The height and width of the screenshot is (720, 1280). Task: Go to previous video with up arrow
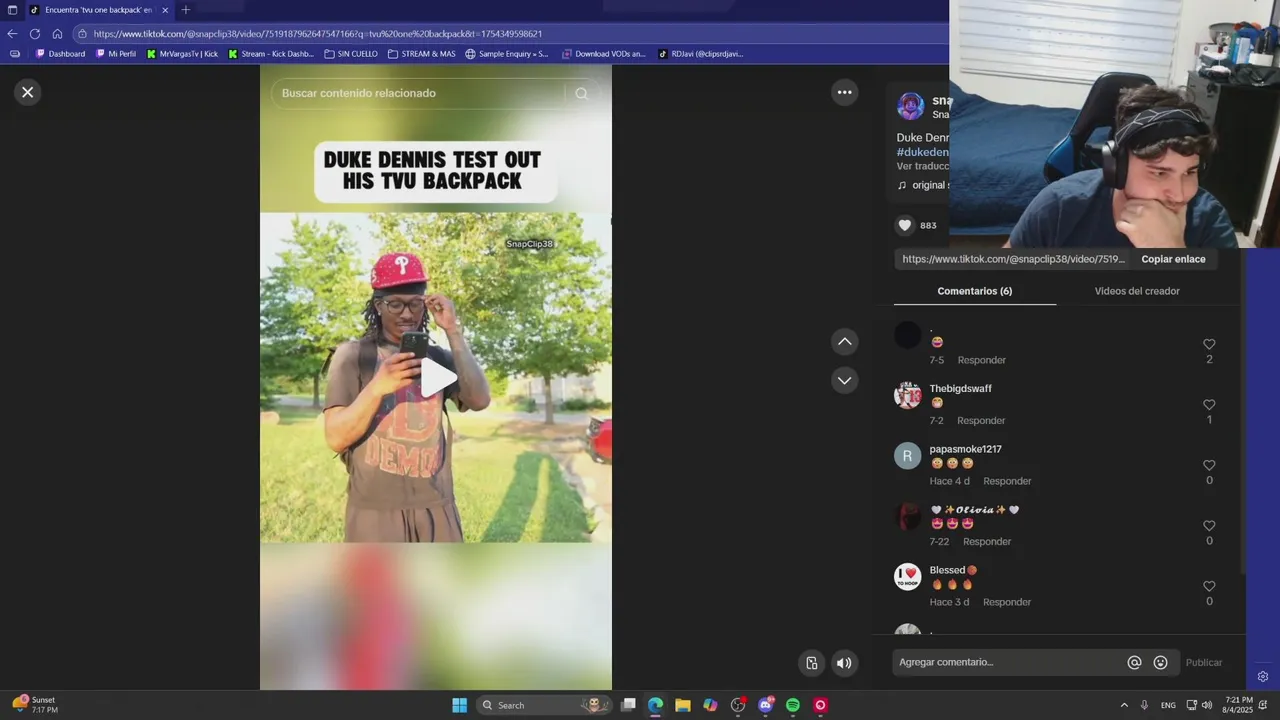coord(845,342)
